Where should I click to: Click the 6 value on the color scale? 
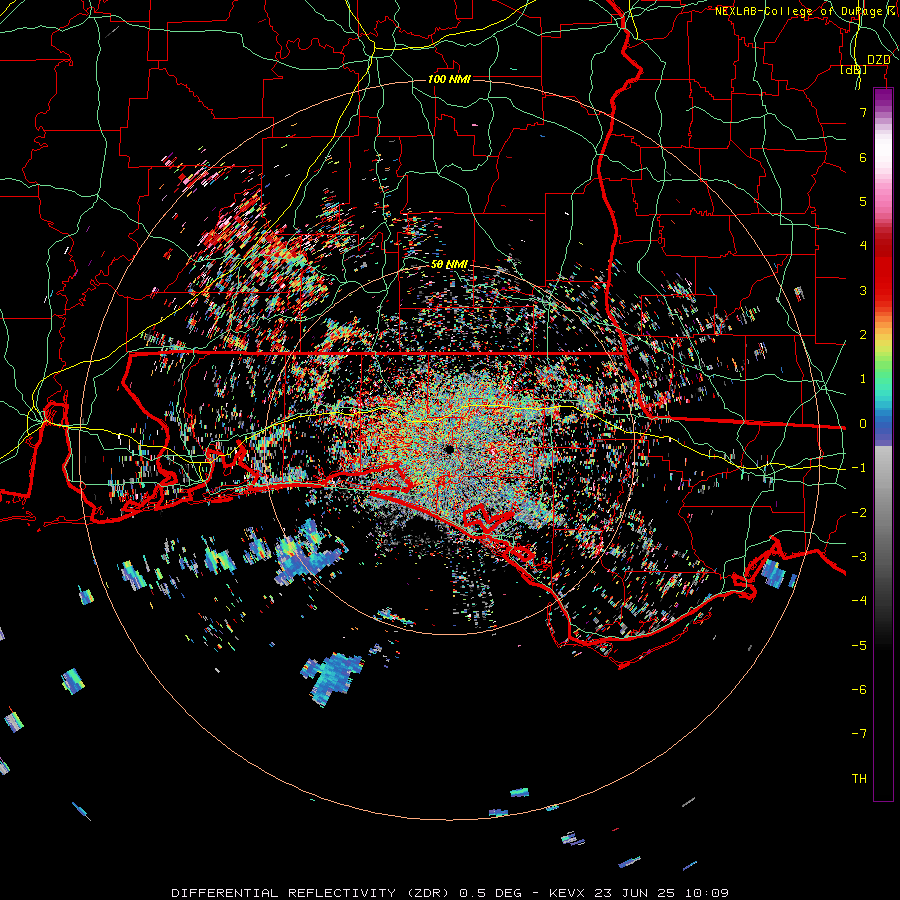tap(863, 157)
